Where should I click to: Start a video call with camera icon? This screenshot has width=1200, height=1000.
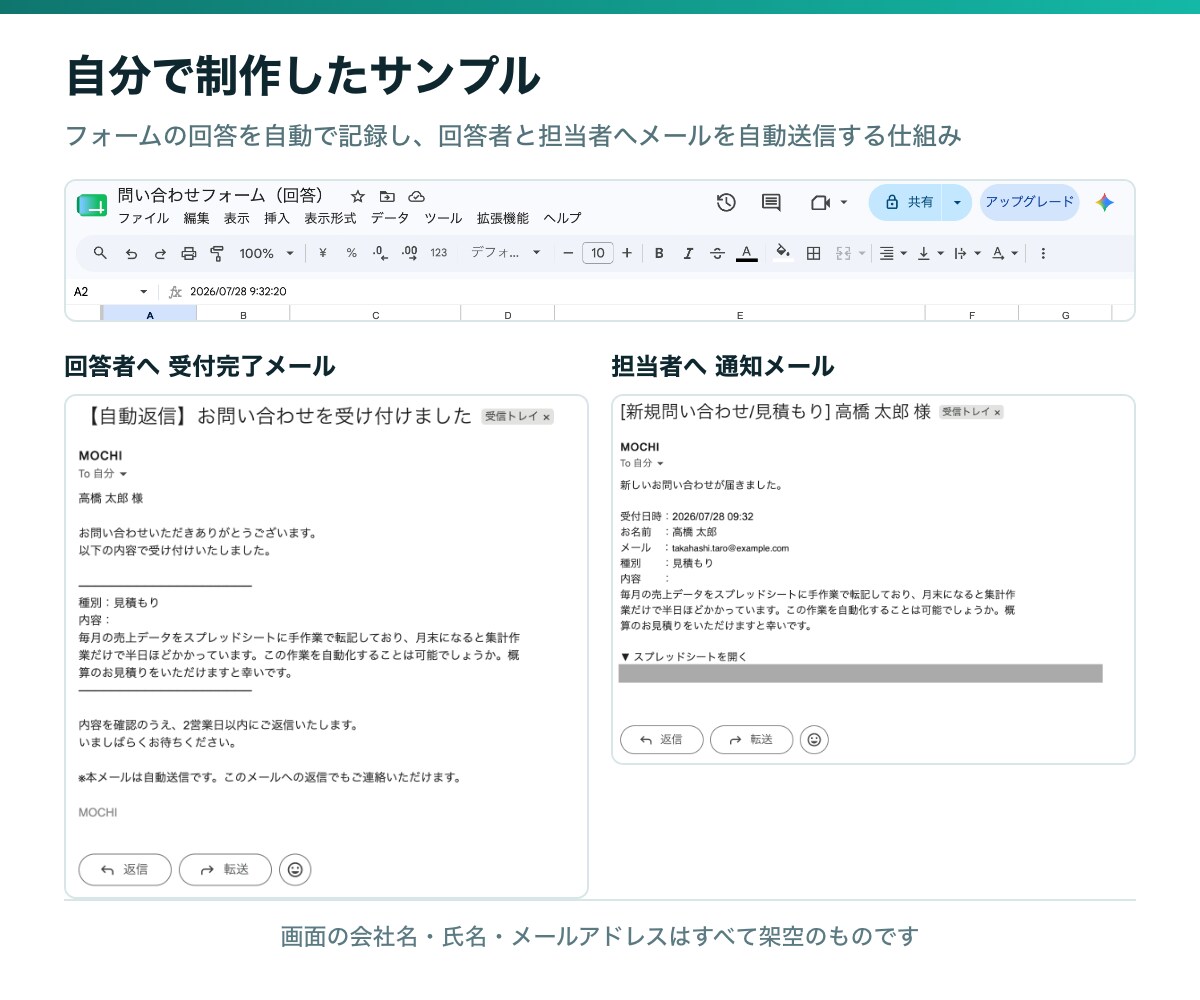click(820, 203)
